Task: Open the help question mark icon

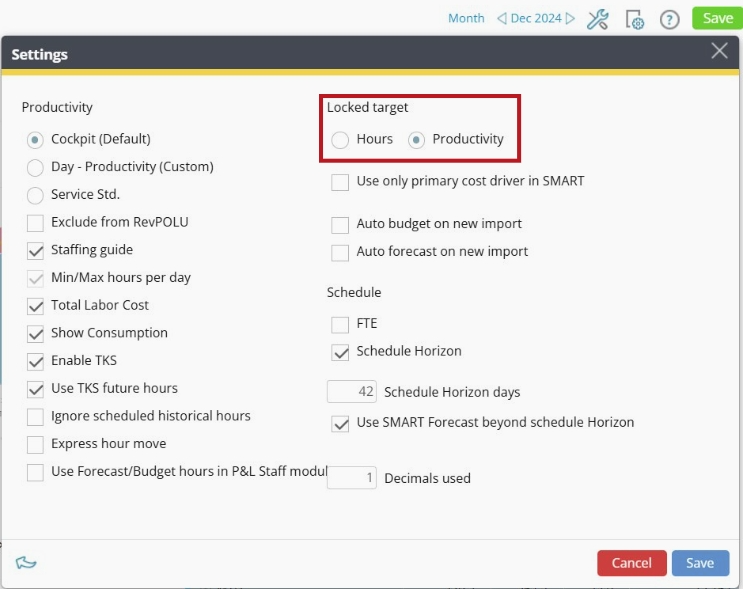Action: click(x=670, y=20)
